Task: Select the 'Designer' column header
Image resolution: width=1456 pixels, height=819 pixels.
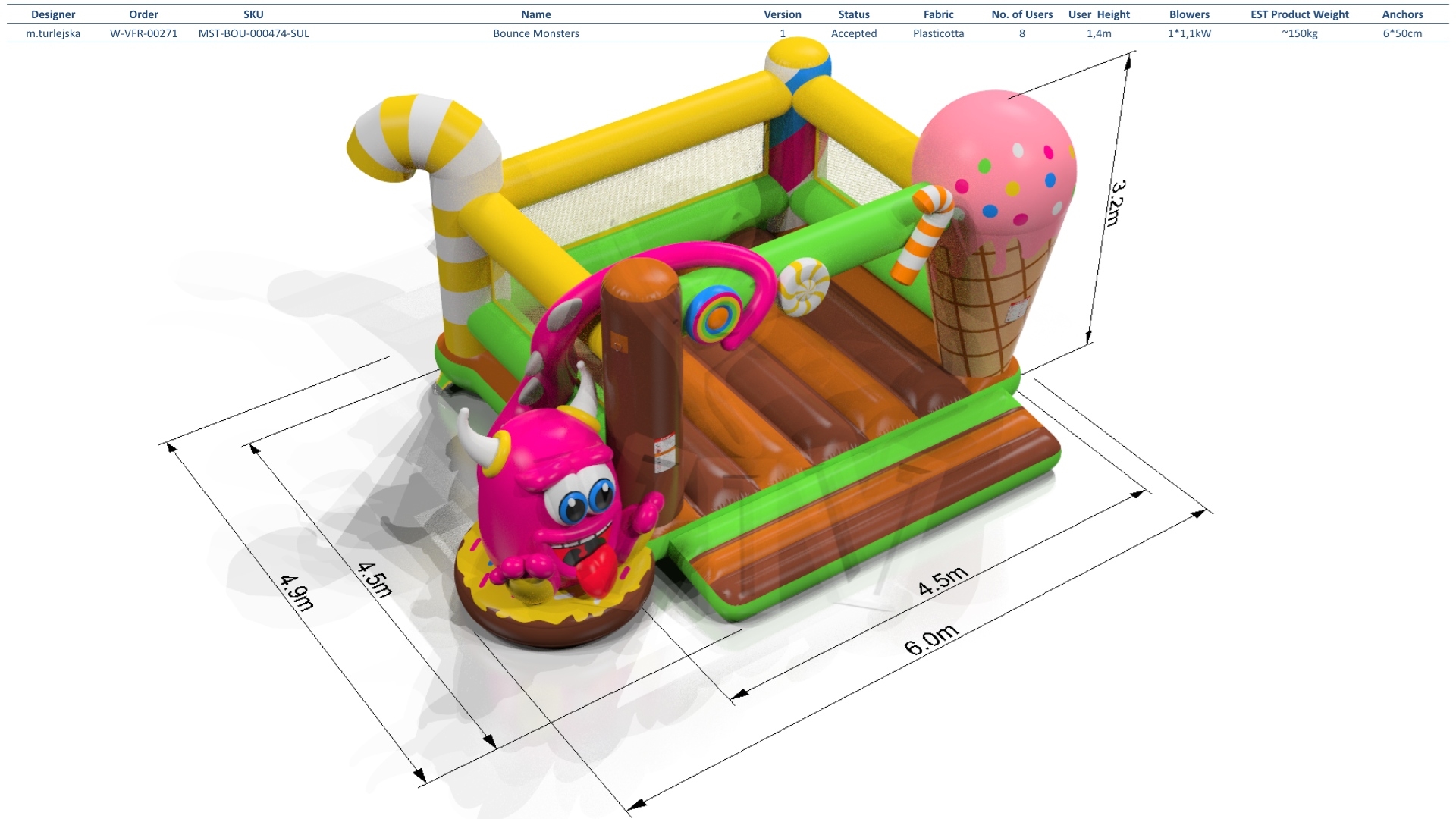Action: 53,14
